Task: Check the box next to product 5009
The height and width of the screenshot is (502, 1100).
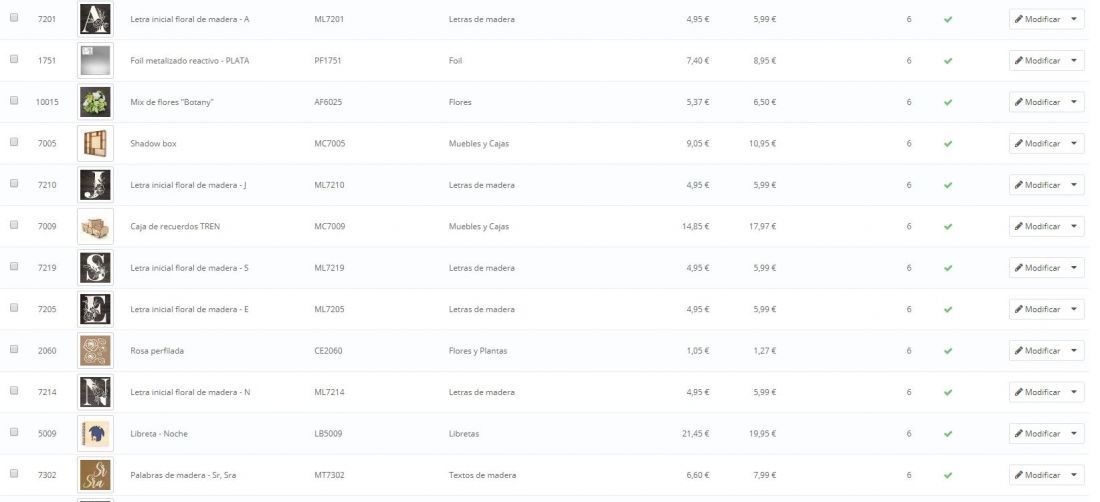Action: point(14,432)
